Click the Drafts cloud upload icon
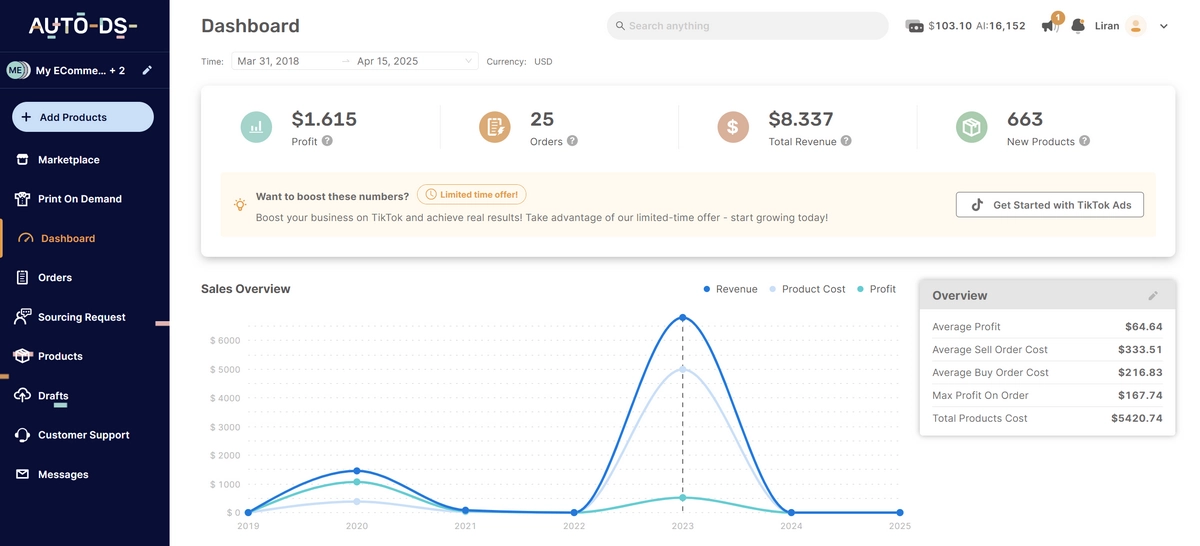Screen dimensions: 1200x546 (x=22, y=395)
